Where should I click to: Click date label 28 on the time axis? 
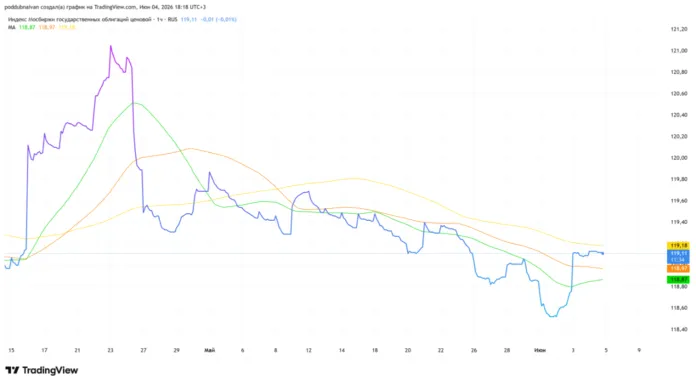pos(507,350)
